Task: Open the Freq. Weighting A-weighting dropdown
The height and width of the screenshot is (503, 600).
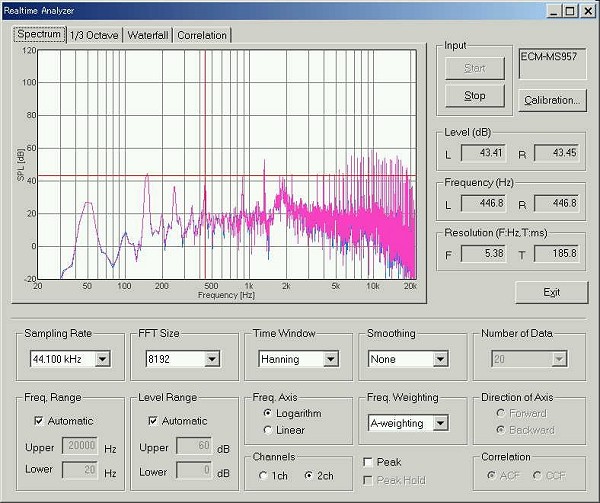Action: click(440, 423)
